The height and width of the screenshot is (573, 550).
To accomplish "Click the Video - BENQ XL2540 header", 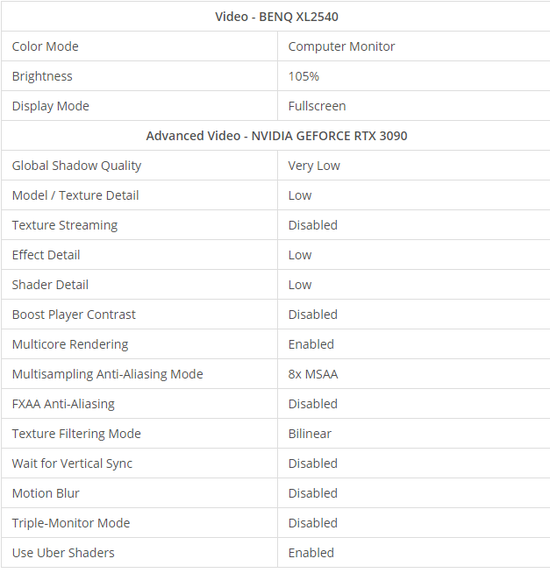I will (x=276, y=17).
